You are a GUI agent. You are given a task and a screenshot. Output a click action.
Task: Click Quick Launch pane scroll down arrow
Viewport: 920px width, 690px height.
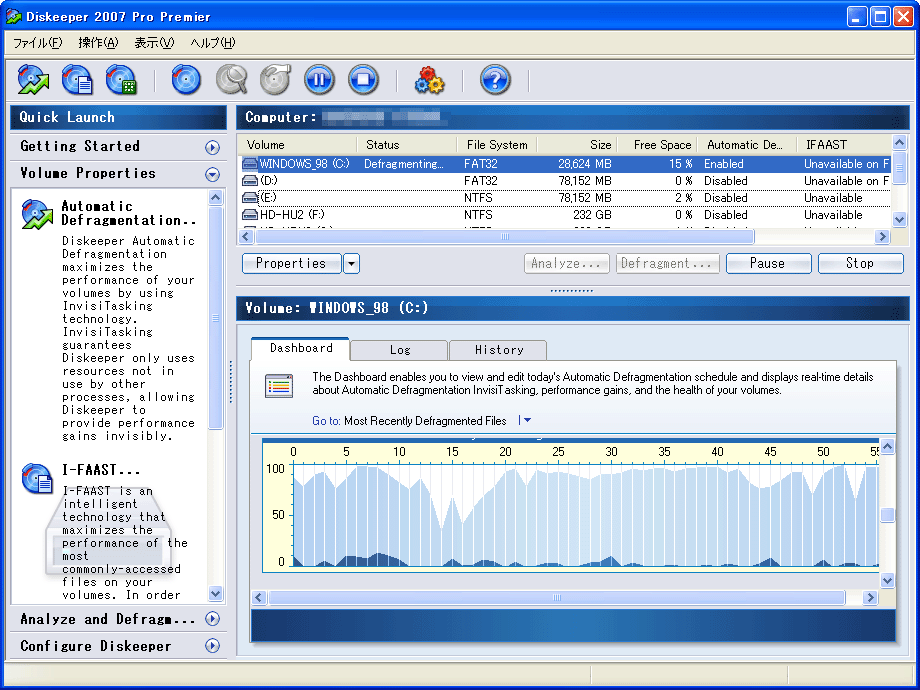(x=215, y=593)
